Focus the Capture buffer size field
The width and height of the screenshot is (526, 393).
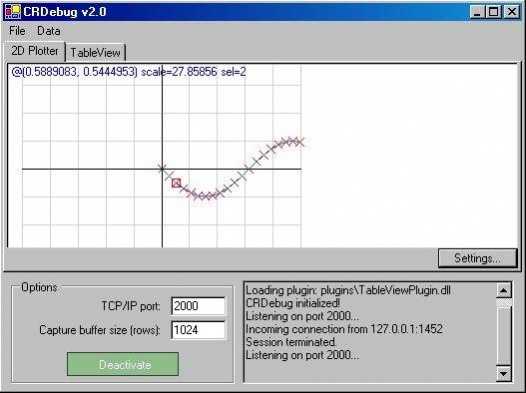198,330
